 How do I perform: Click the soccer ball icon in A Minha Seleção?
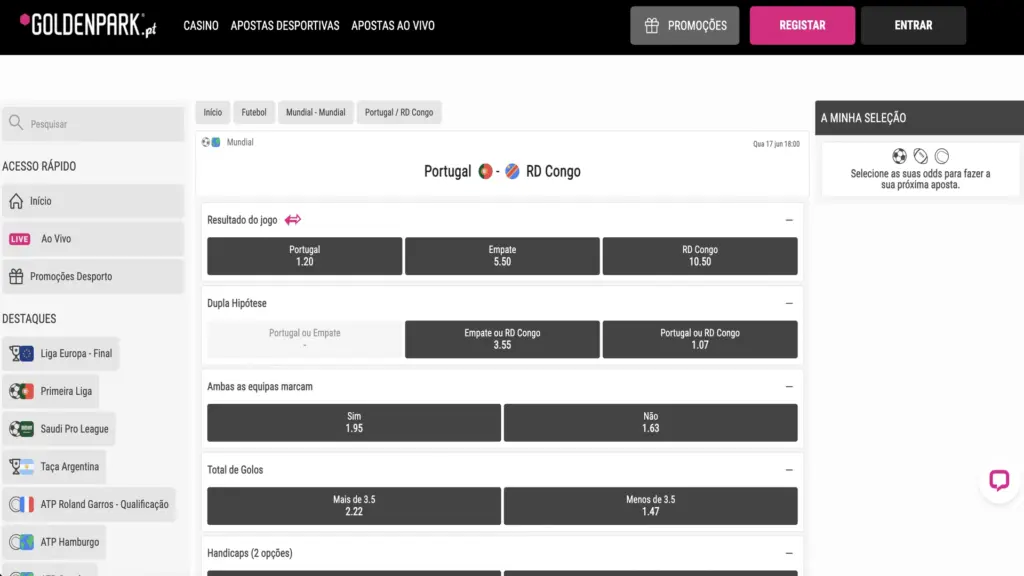pos(899,156)
